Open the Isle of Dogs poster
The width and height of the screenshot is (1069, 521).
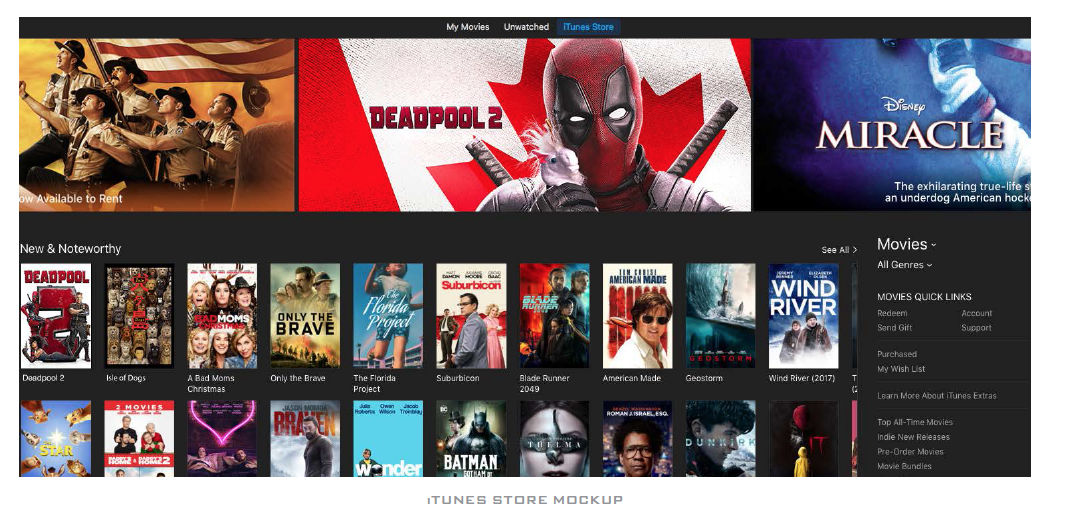point(139,316)
